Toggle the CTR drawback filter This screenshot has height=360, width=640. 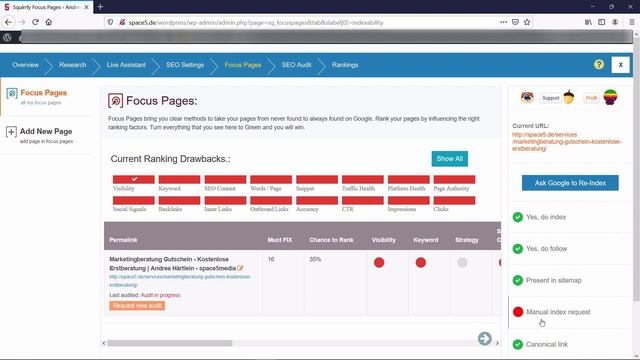pos(363,200)
